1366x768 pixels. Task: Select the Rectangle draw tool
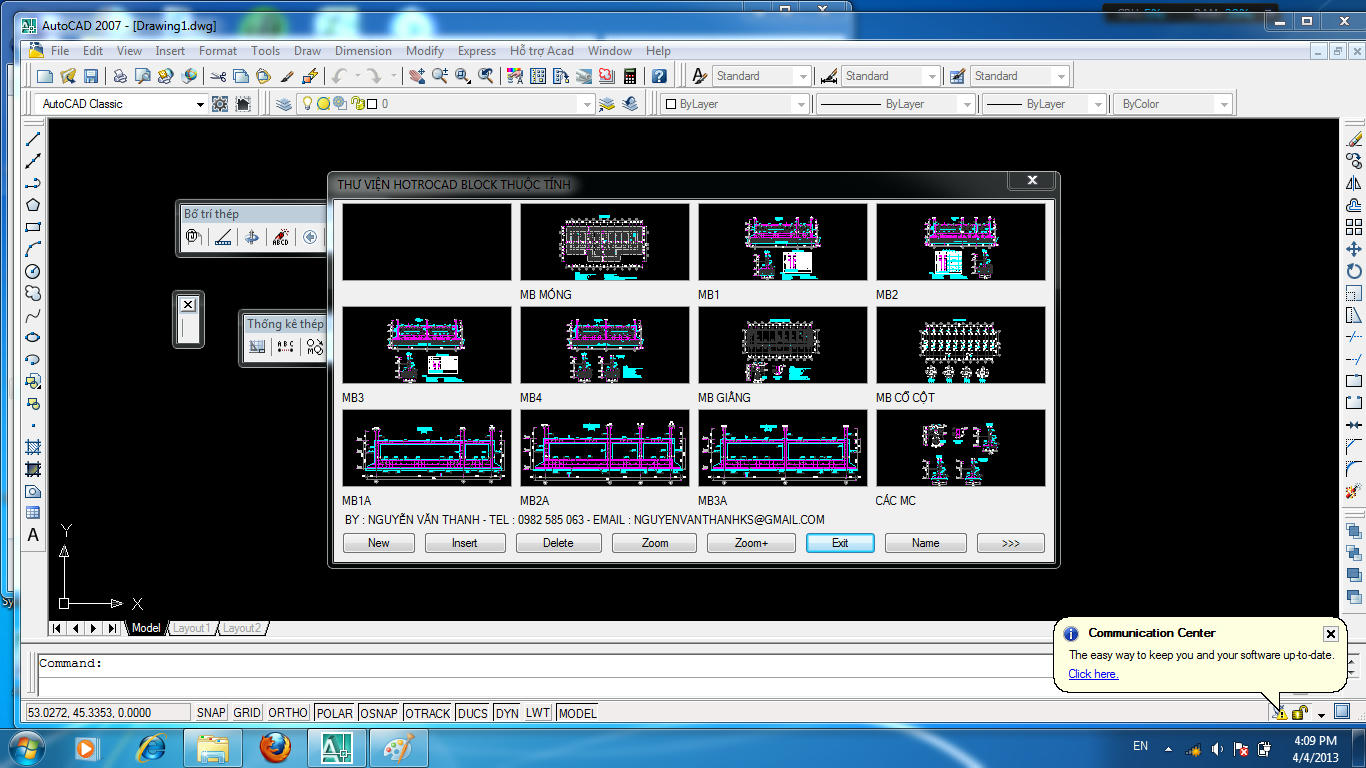pyautogui.click(x=33, y=227)
